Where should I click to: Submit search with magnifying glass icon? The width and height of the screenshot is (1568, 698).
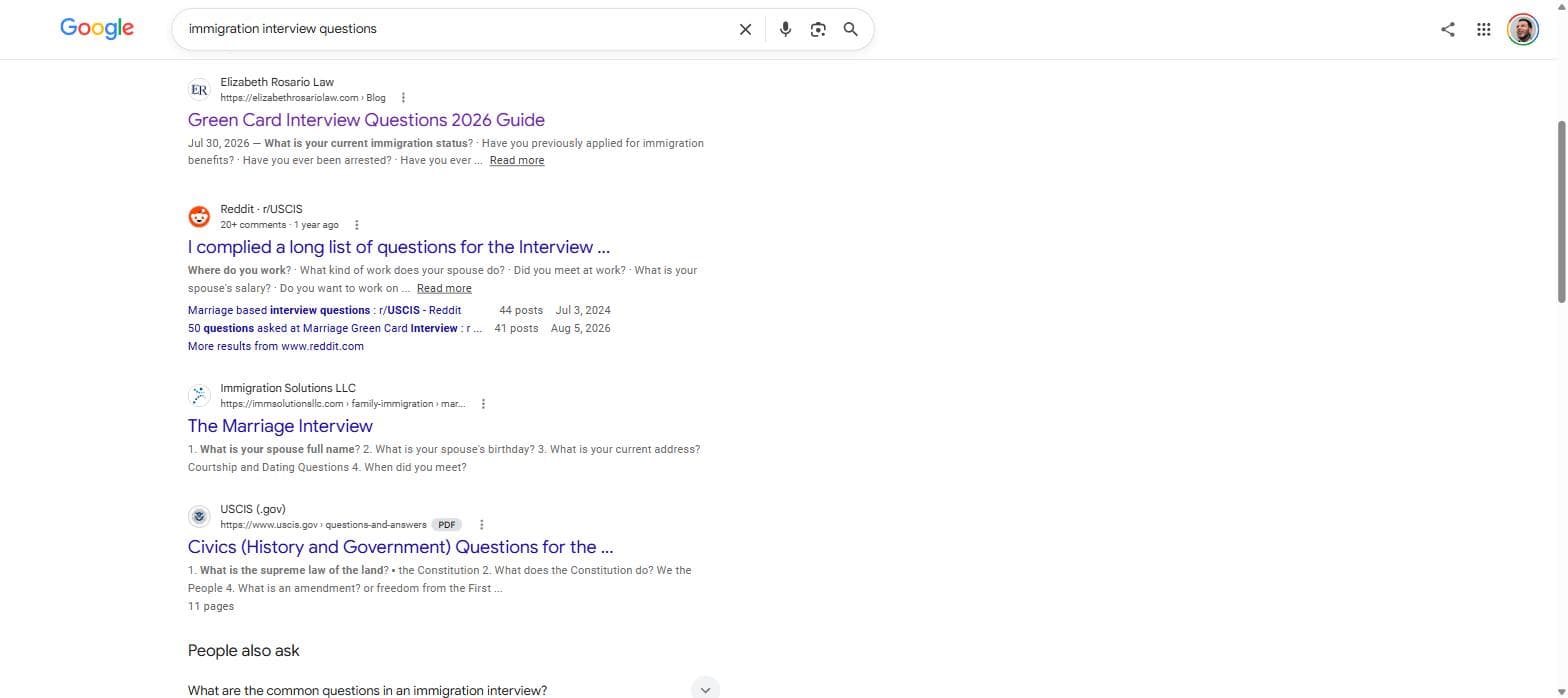(x=850, y=29)
